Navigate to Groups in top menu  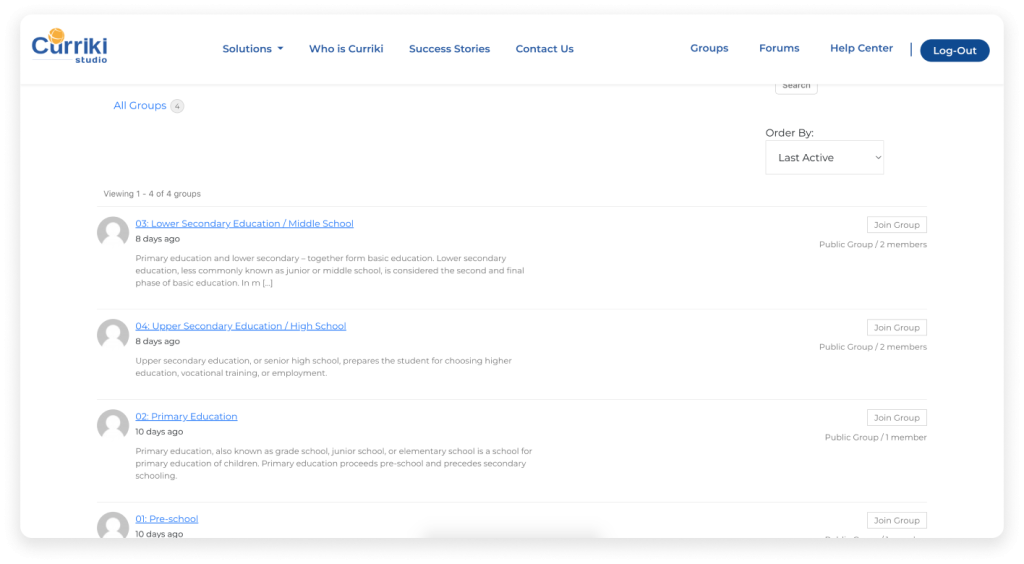[709, 48]
